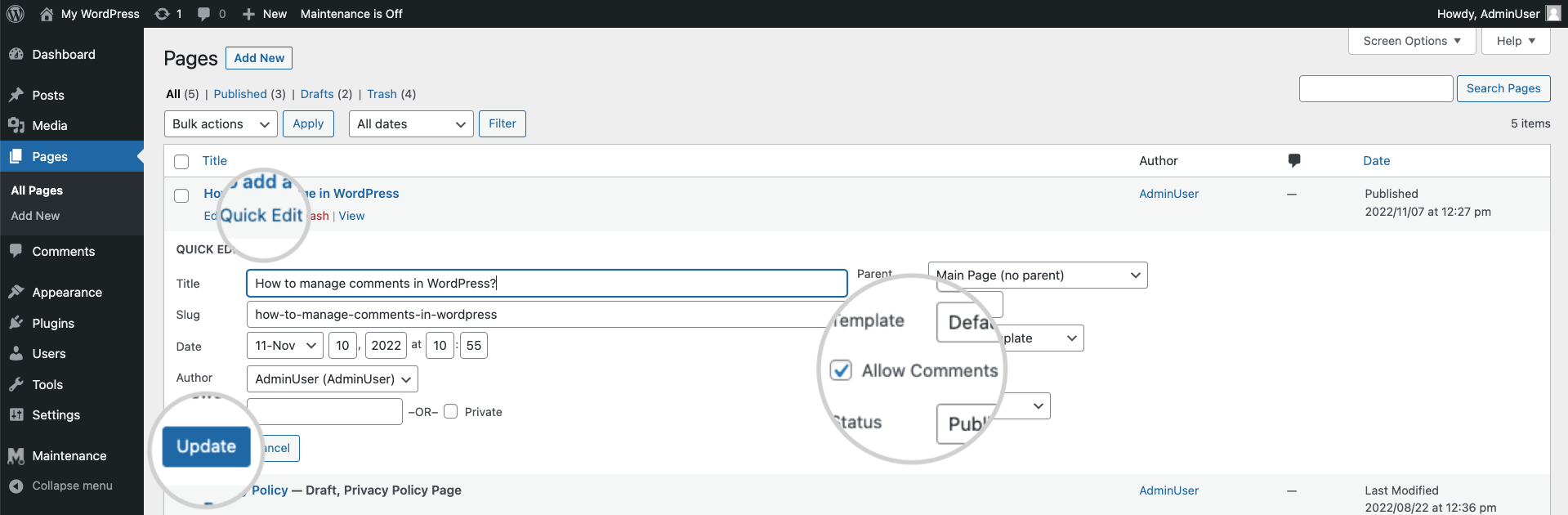Focus the search pages text box
The width and height of the screenshot is (1568, 515).
(1376, 88)
